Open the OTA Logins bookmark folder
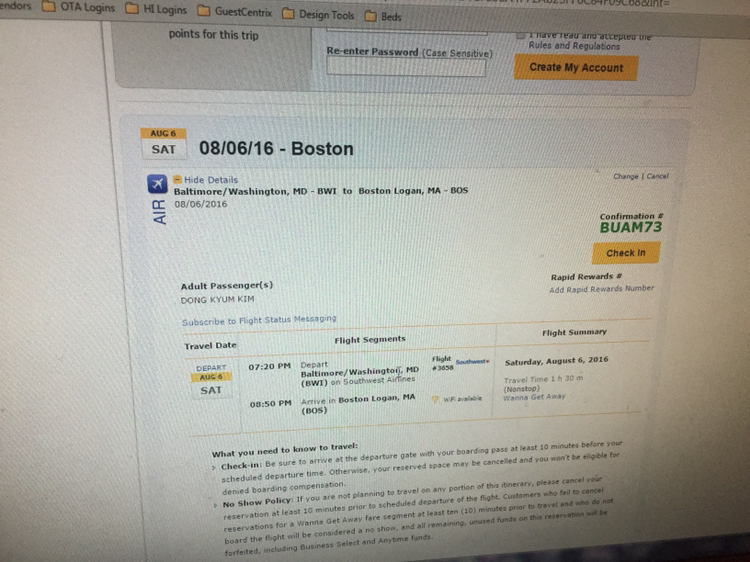 click(79, 8)
